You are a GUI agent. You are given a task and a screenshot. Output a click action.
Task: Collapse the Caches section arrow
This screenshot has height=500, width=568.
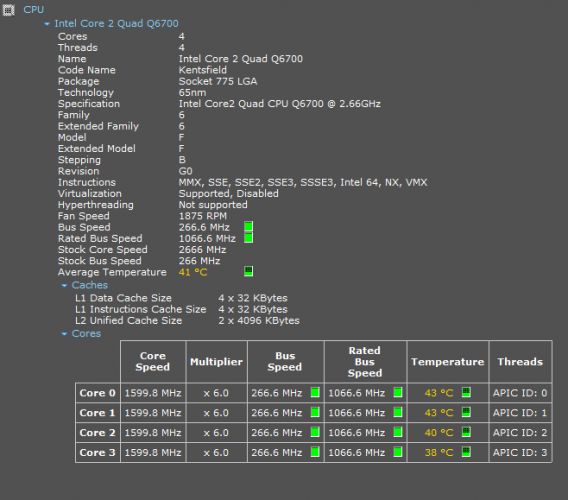click(64, 286)
